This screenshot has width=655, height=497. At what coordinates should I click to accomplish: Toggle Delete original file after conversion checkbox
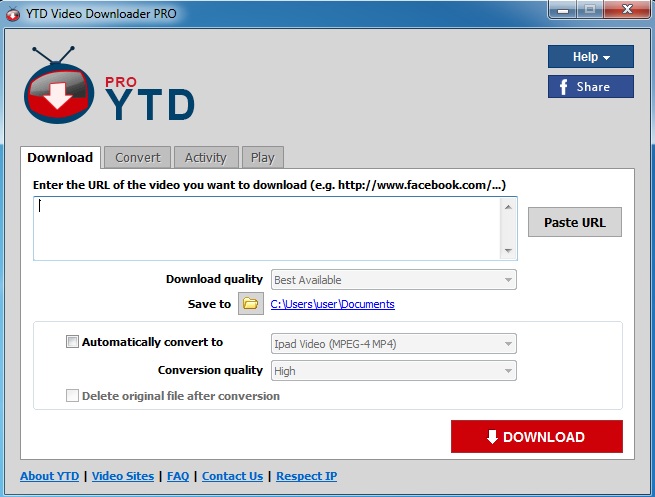(x=72, y=396)
